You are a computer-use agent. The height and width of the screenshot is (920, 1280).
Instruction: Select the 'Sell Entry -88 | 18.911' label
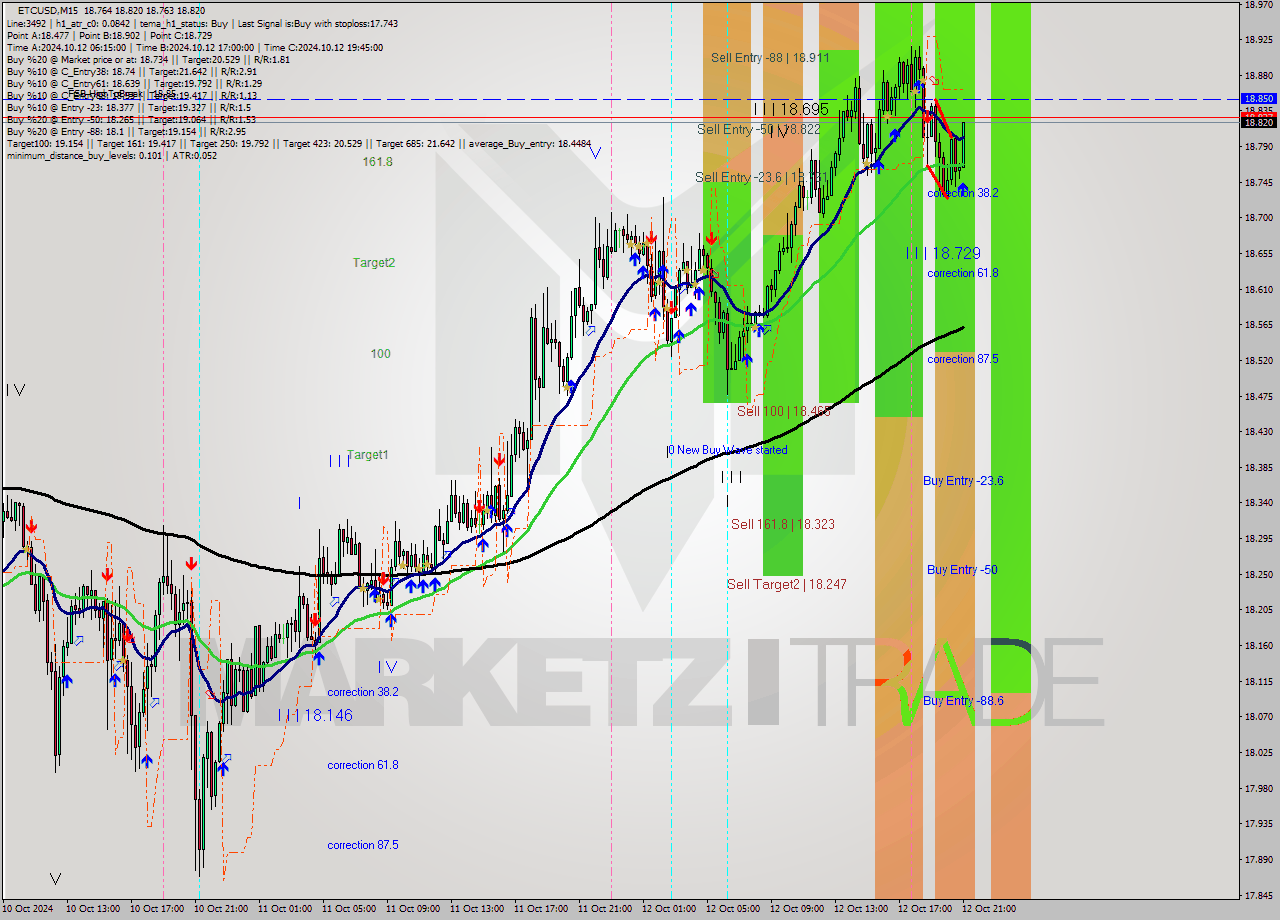pyautogui.click(x=770, y=58)
